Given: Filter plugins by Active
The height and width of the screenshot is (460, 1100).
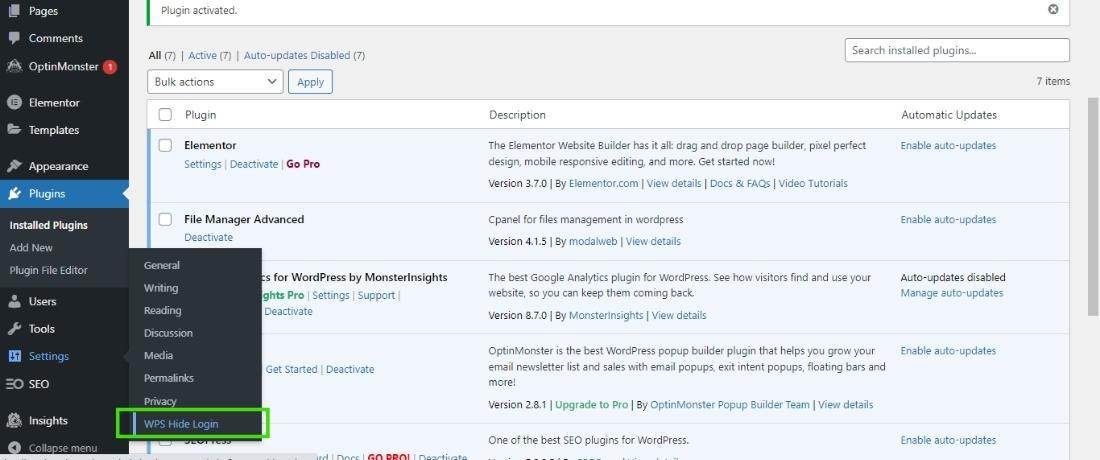Looking at the screenshot, I should pyautogui.click(x=203, y=55).
